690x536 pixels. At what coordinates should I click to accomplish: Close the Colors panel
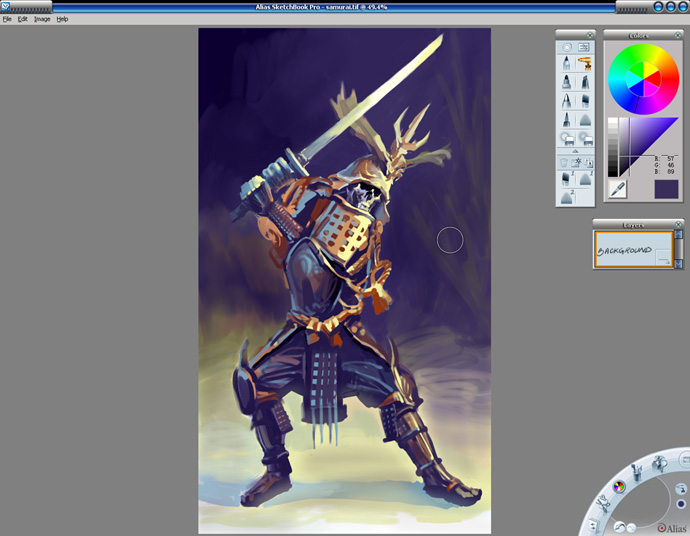[x=678, y=35]
